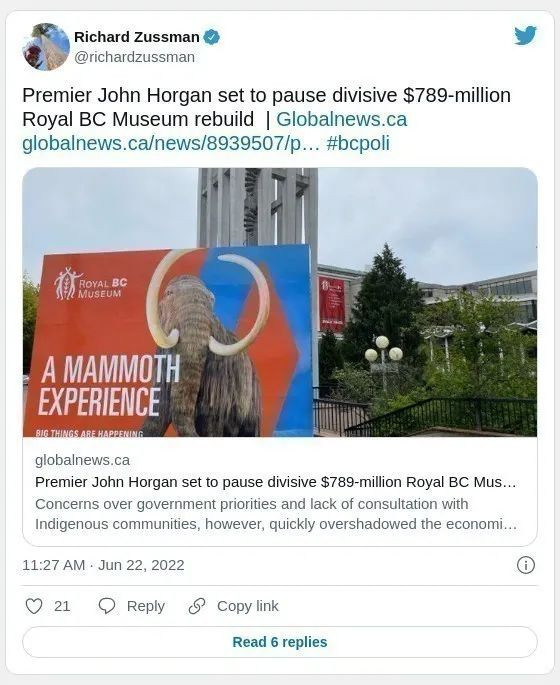This screenshot has width=560, height=685.
Task: Click the reply speech bubble icon
Action: [x=107, y=606]
